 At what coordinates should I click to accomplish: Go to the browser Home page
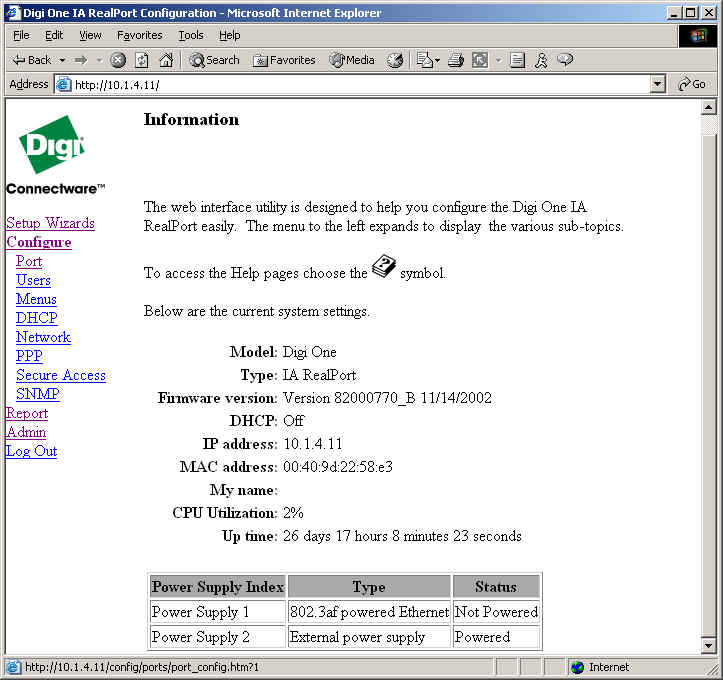(x=166, y=60)
